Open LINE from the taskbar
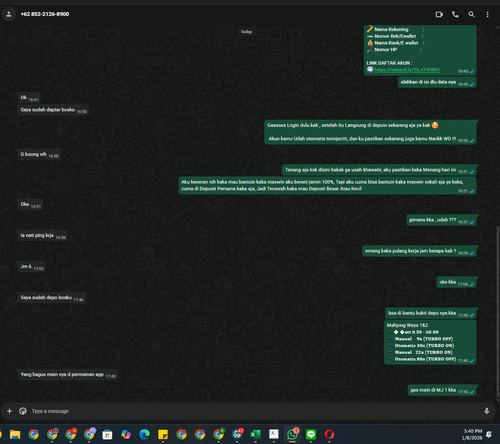The image size is (500, 444). point(311,434)
